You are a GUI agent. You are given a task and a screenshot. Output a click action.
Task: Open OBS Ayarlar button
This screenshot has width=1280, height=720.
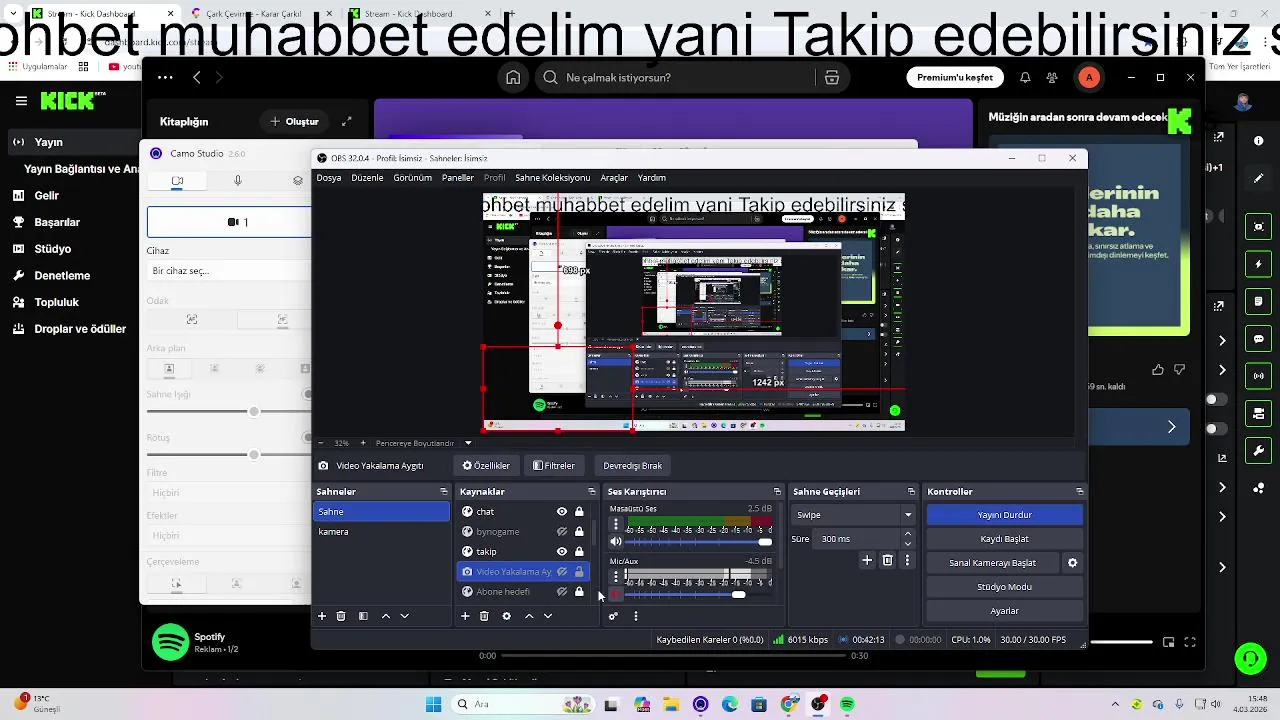pos(1004,611)
